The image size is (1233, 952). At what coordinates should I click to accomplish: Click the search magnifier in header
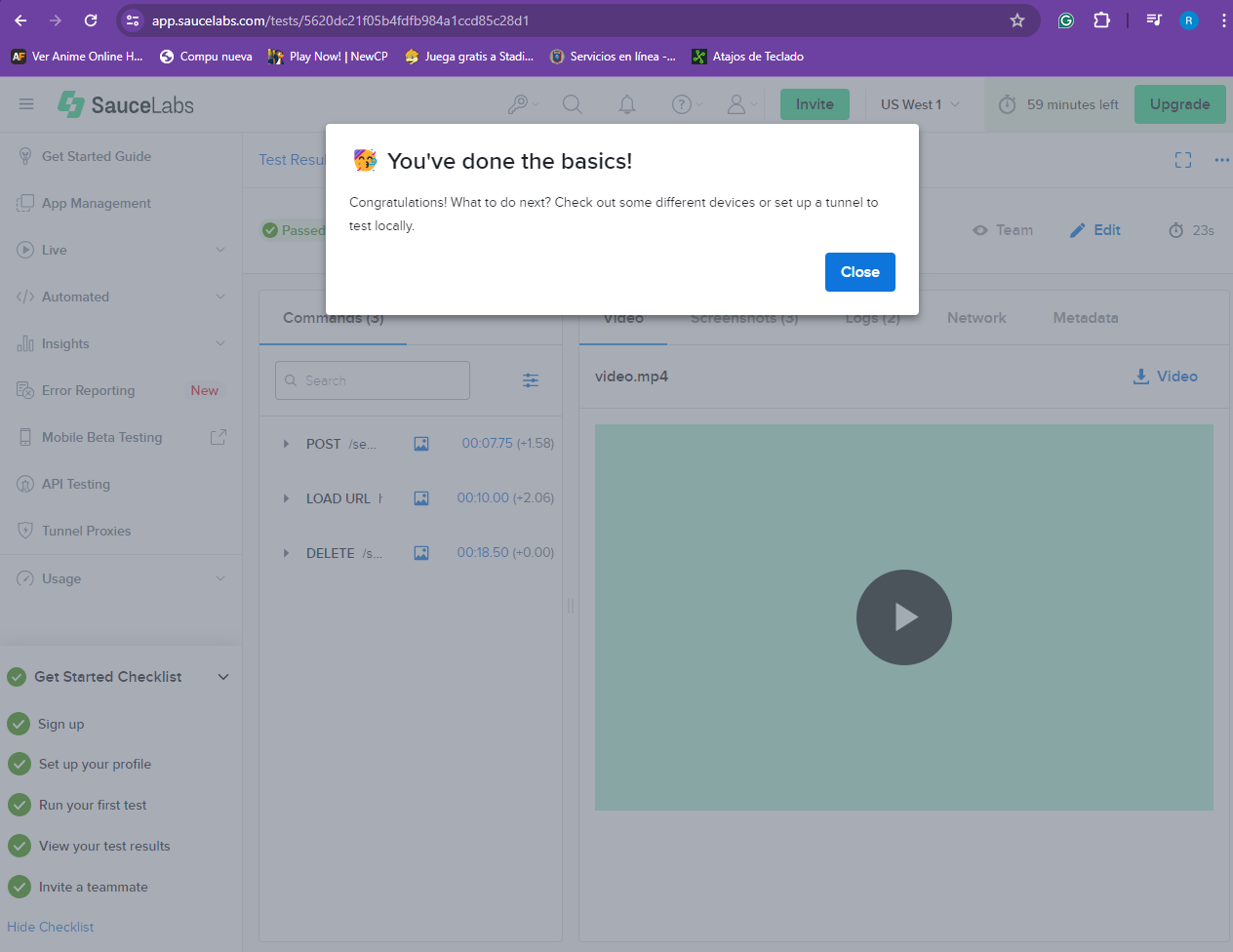tap(573, 104)
